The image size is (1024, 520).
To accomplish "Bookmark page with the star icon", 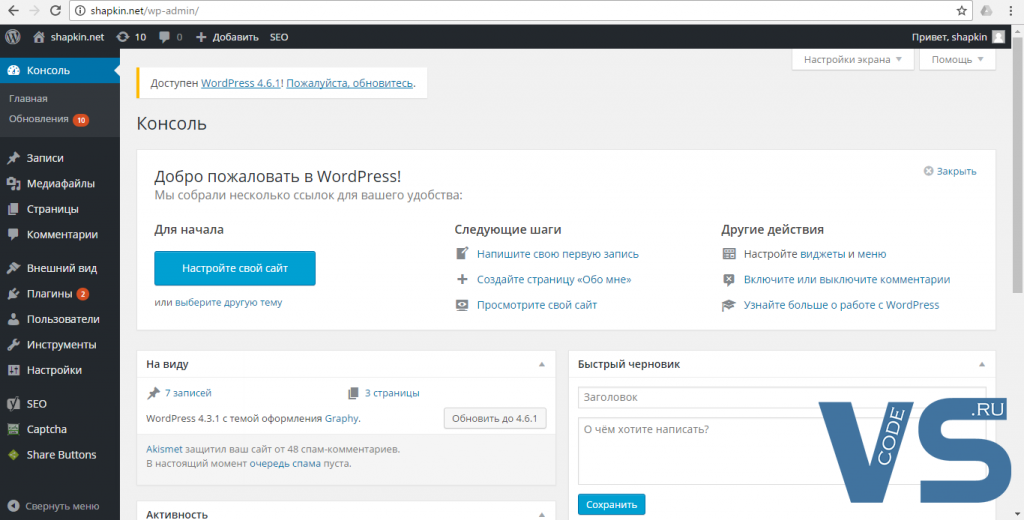I will [x=961, y=11].
